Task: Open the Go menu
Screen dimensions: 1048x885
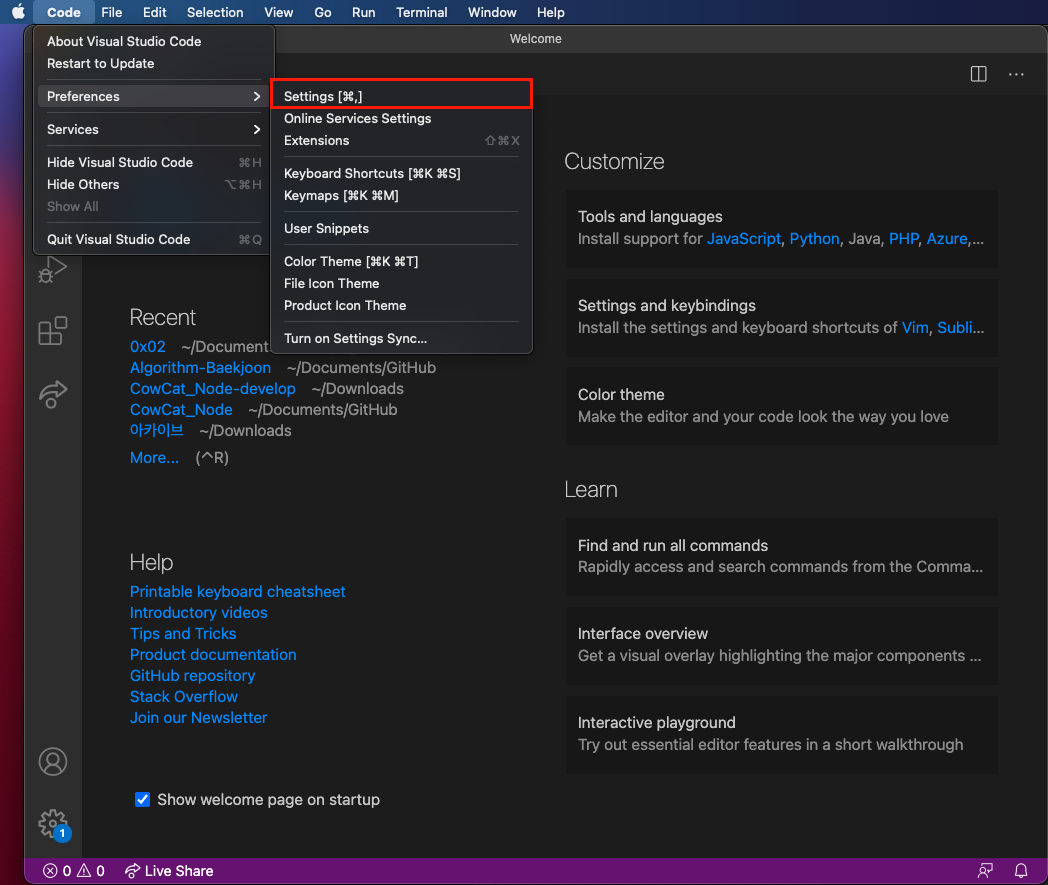Action: click(323, 12)
